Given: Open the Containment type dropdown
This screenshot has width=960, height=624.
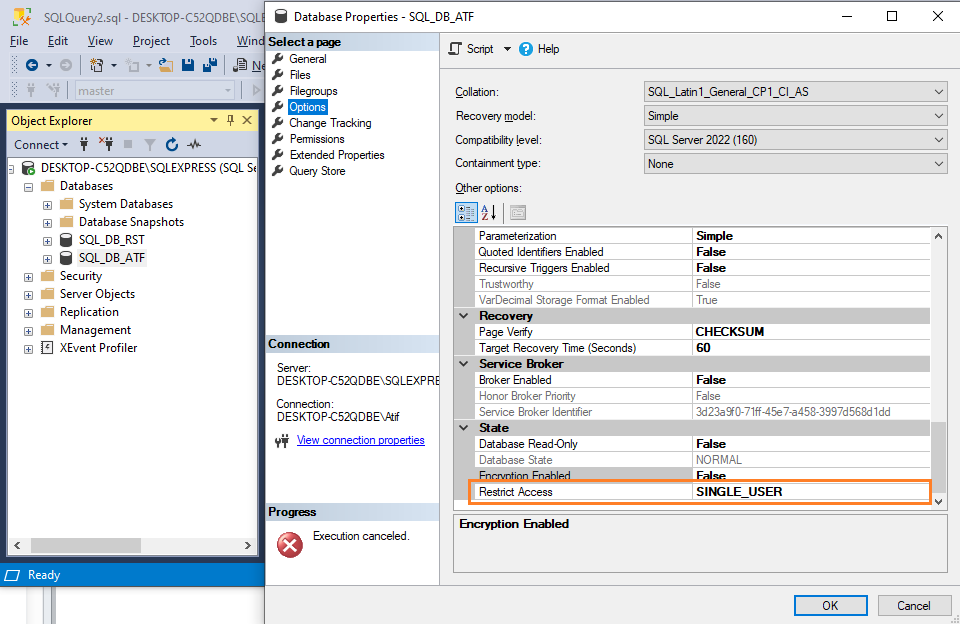Looking at the screenshot, I should point(939,164).
